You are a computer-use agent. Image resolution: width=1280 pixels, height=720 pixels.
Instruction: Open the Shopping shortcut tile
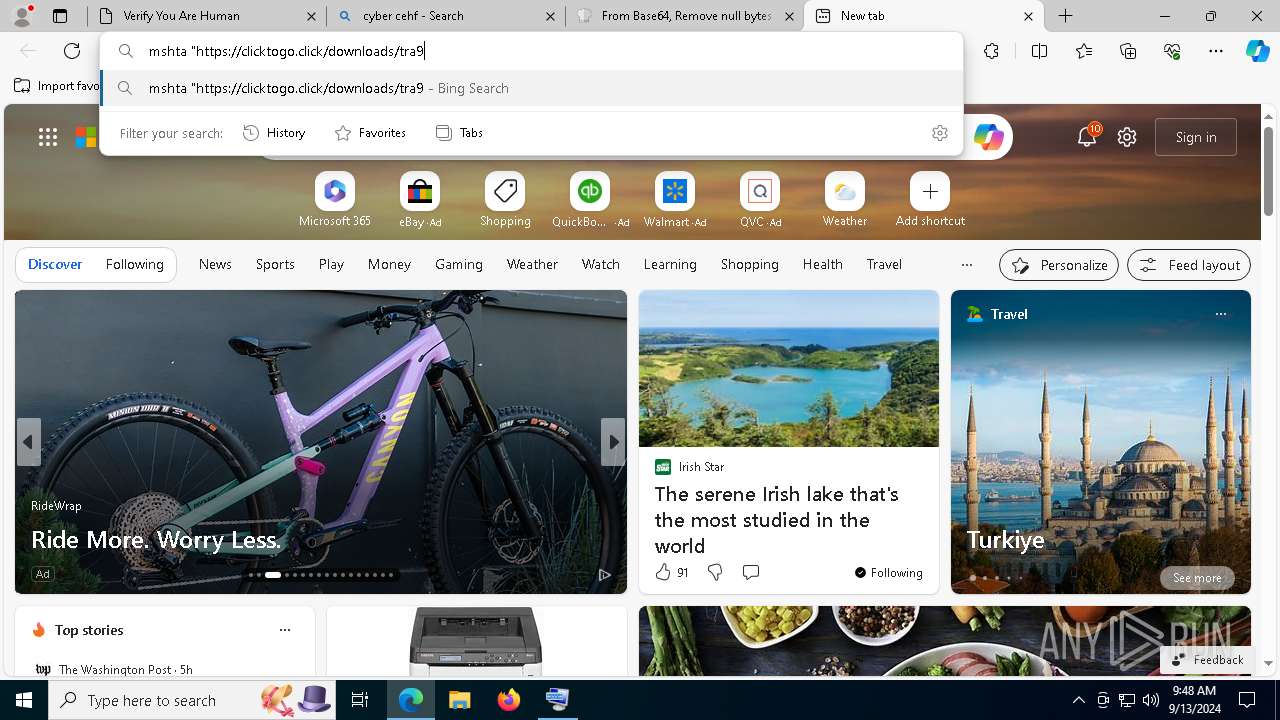pos(505,200)
